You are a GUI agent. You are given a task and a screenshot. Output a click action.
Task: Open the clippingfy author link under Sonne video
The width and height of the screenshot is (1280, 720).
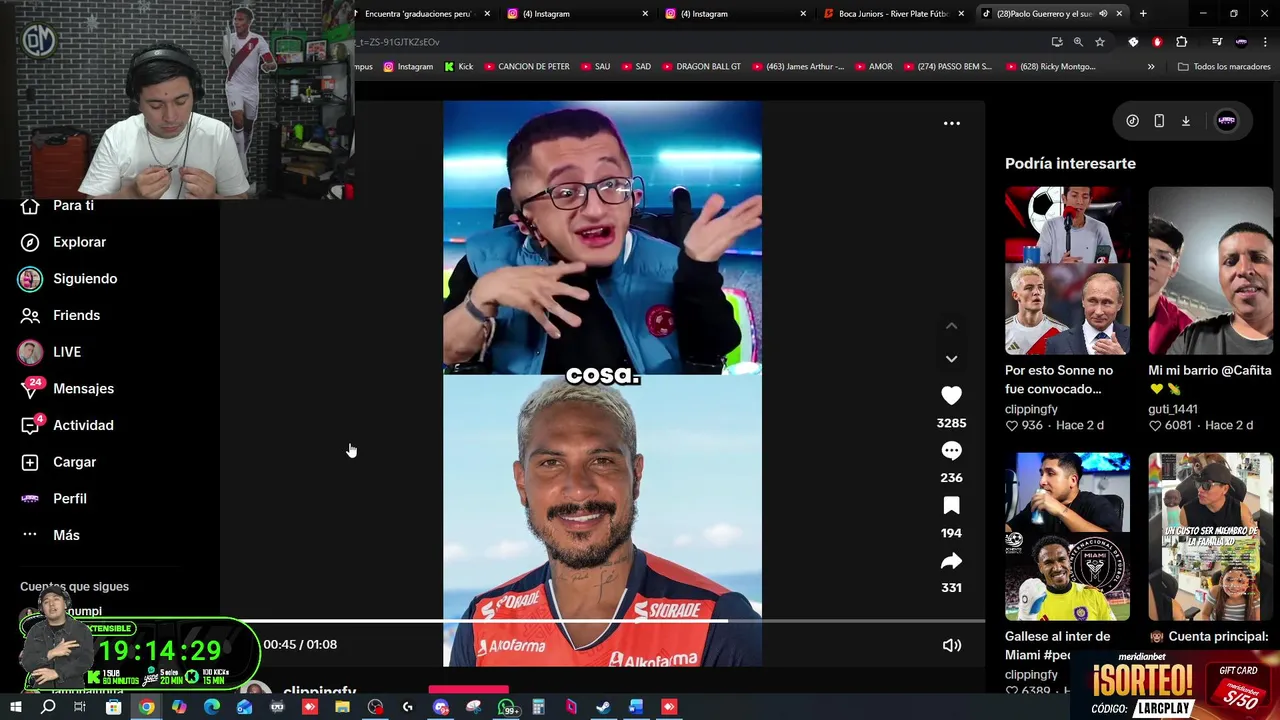pos(1031,409)
